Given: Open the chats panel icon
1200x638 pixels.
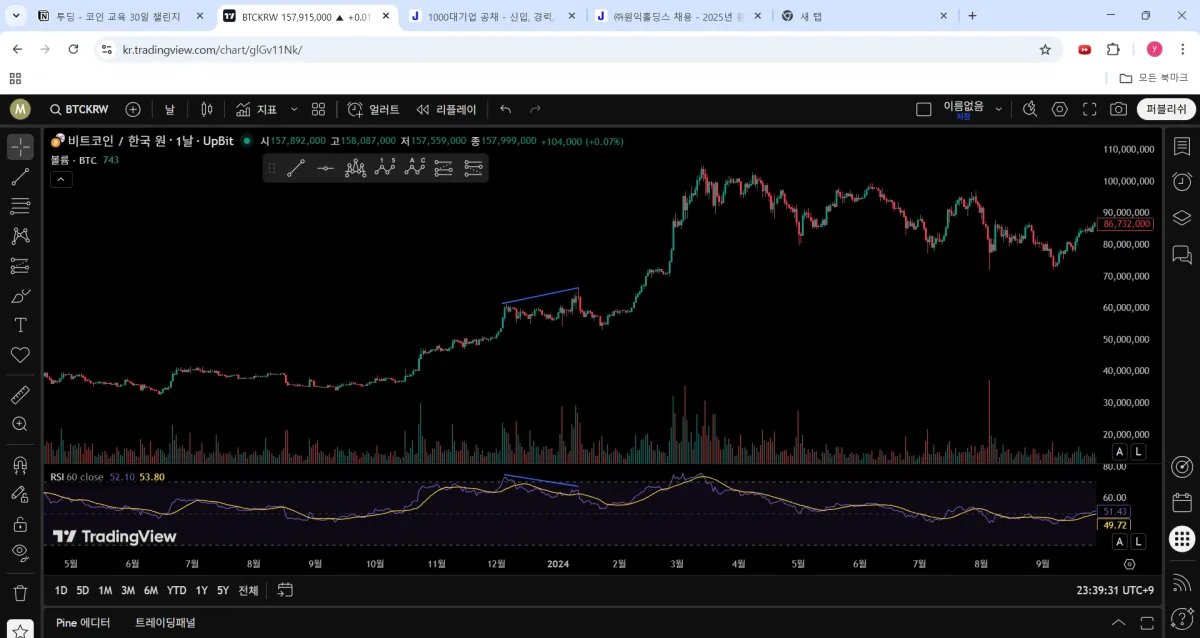Looking at the screenshot, I should coord(1182,254).
